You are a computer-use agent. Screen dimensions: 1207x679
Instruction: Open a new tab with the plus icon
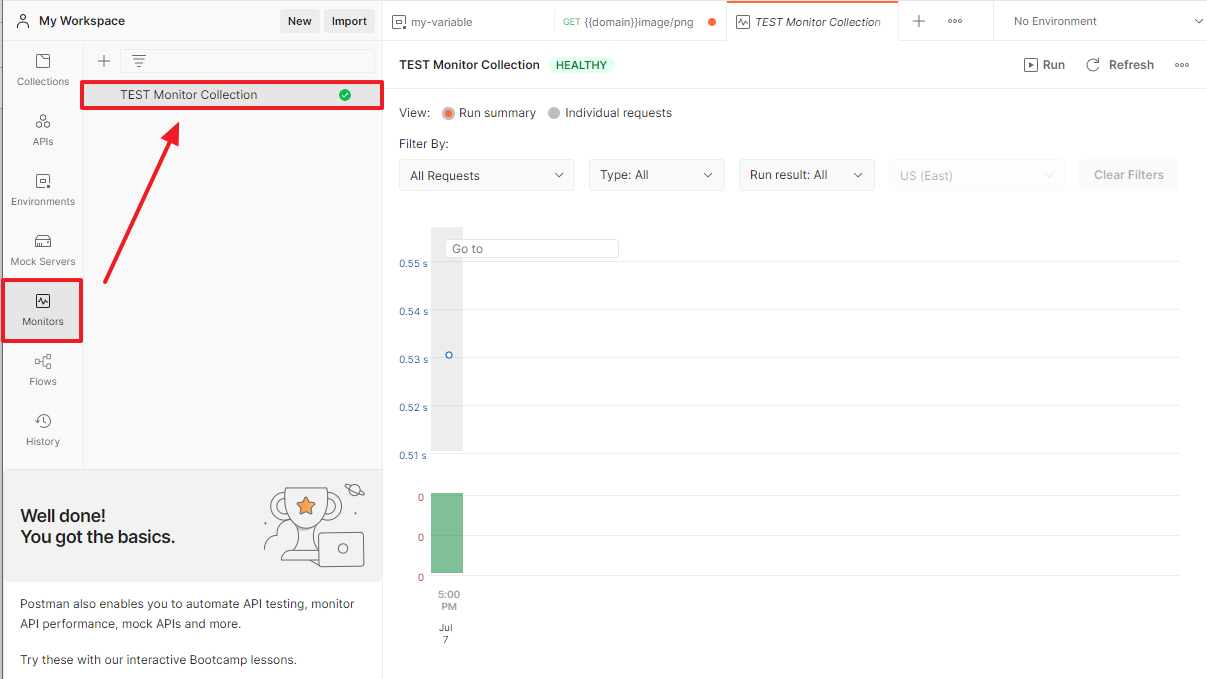click(919, 21)
